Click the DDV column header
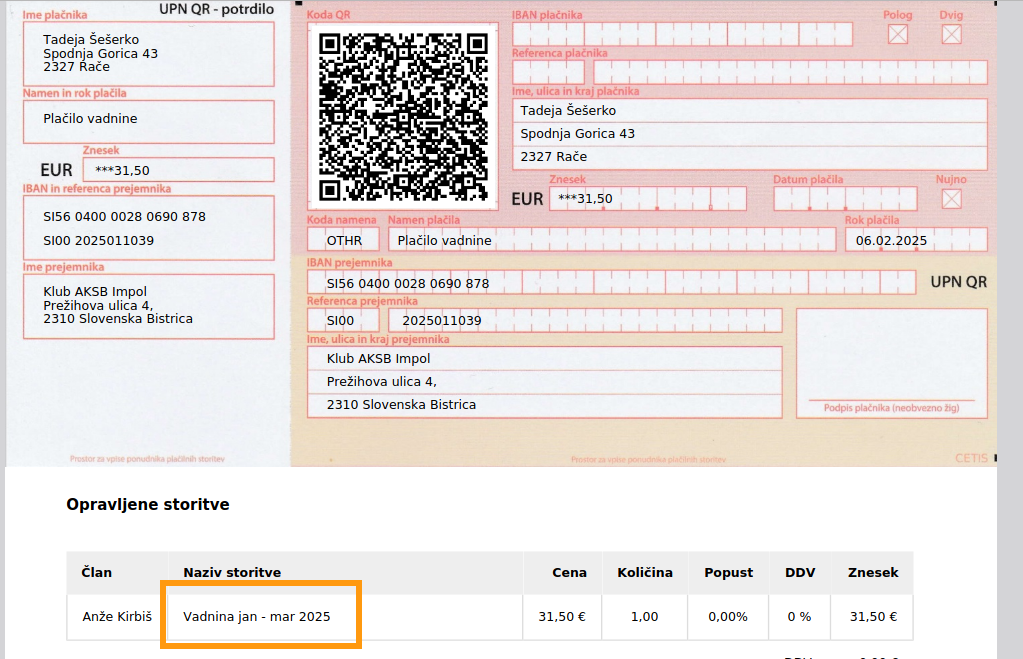 [800, 572]
